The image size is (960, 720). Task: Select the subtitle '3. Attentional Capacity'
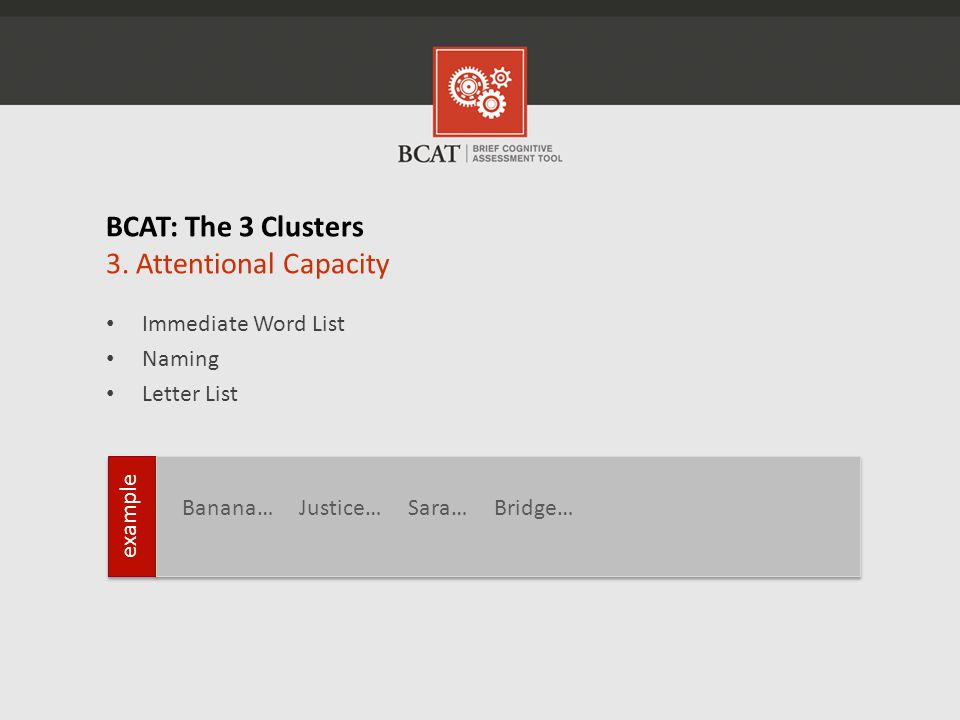(247, 264)
